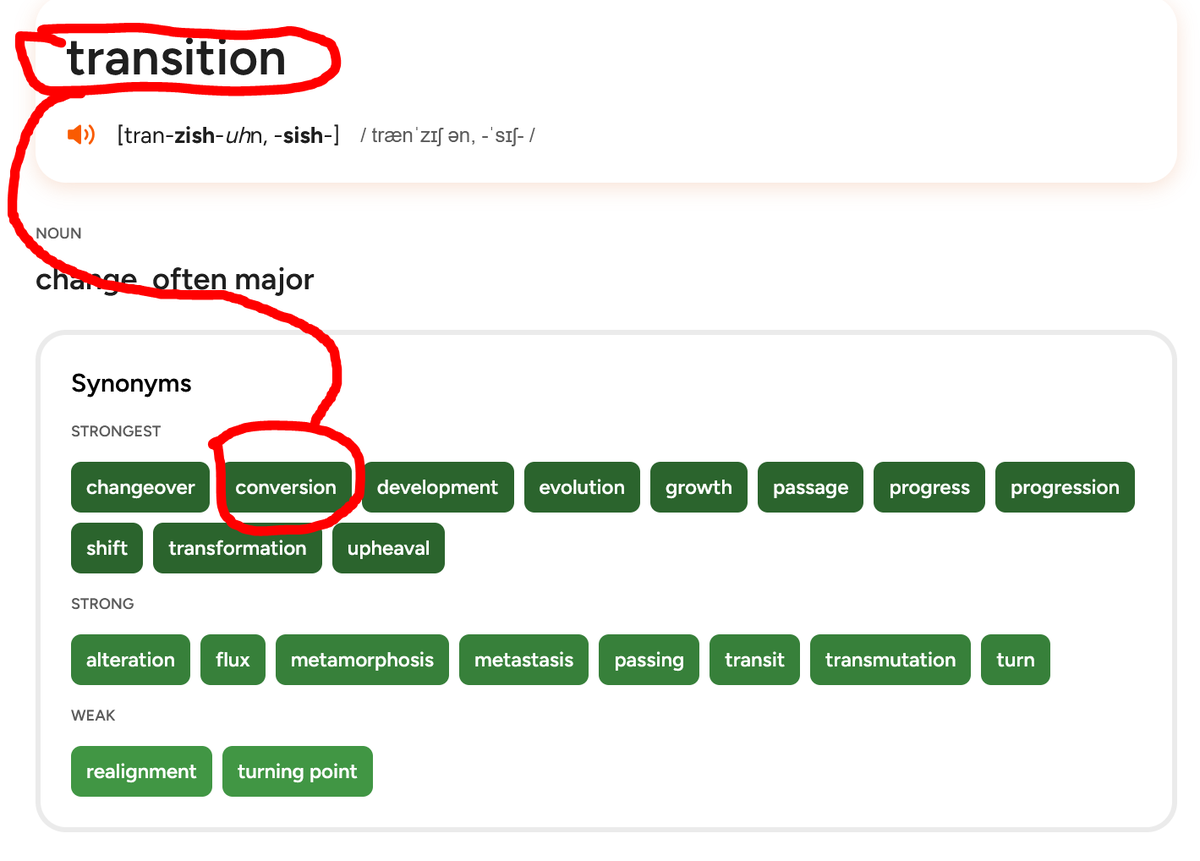Open the 'alteration' synonym

pos(131,660)
